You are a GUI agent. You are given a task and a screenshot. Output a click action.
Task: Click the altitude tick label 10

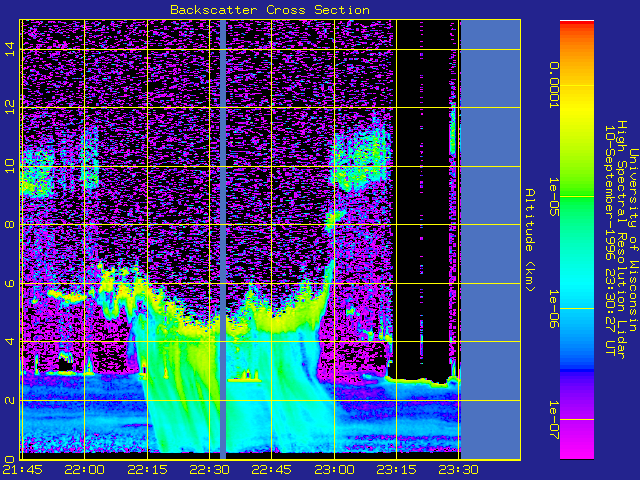(x=10, y=166)
